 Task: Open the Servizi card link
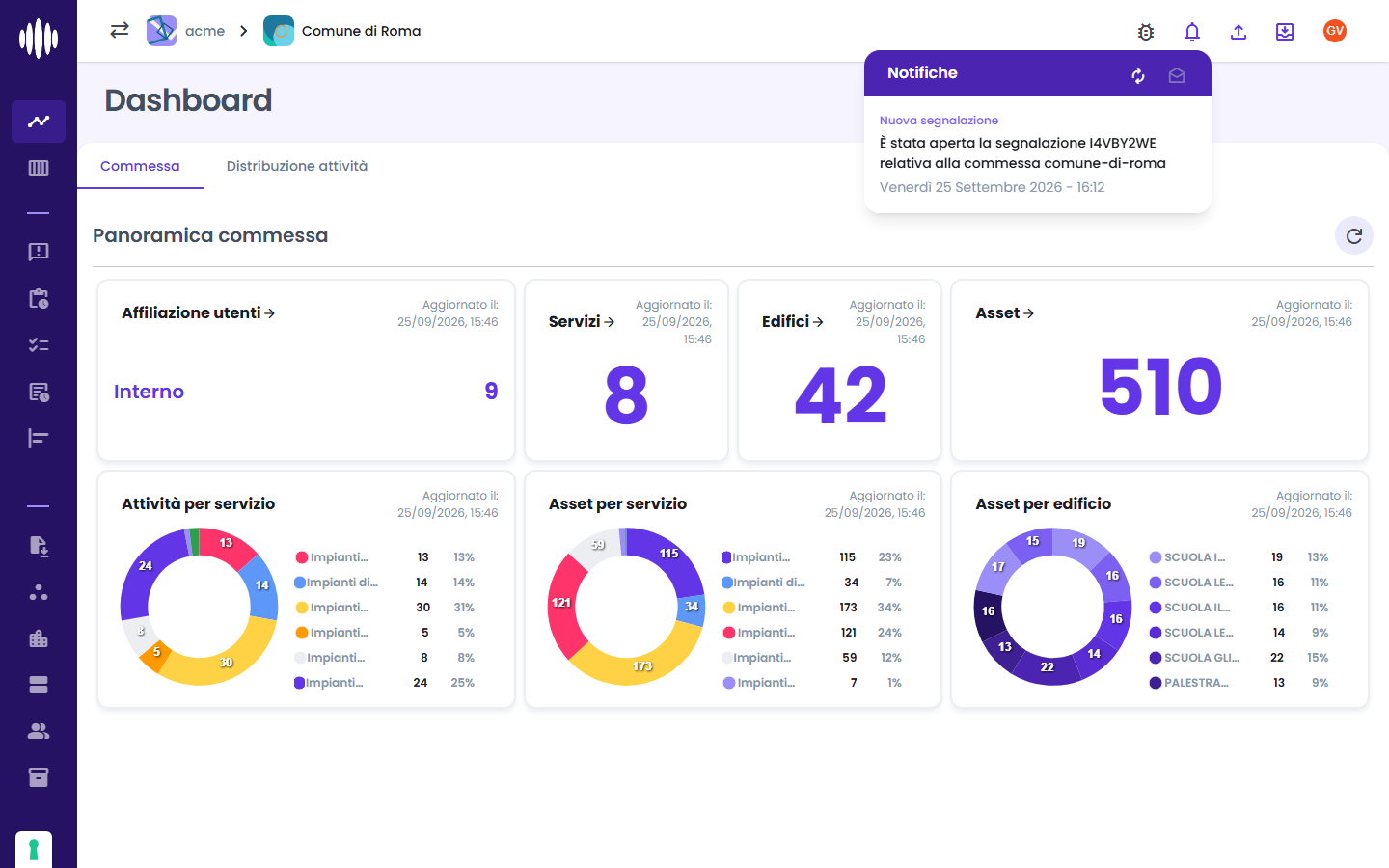coord(582,321)
